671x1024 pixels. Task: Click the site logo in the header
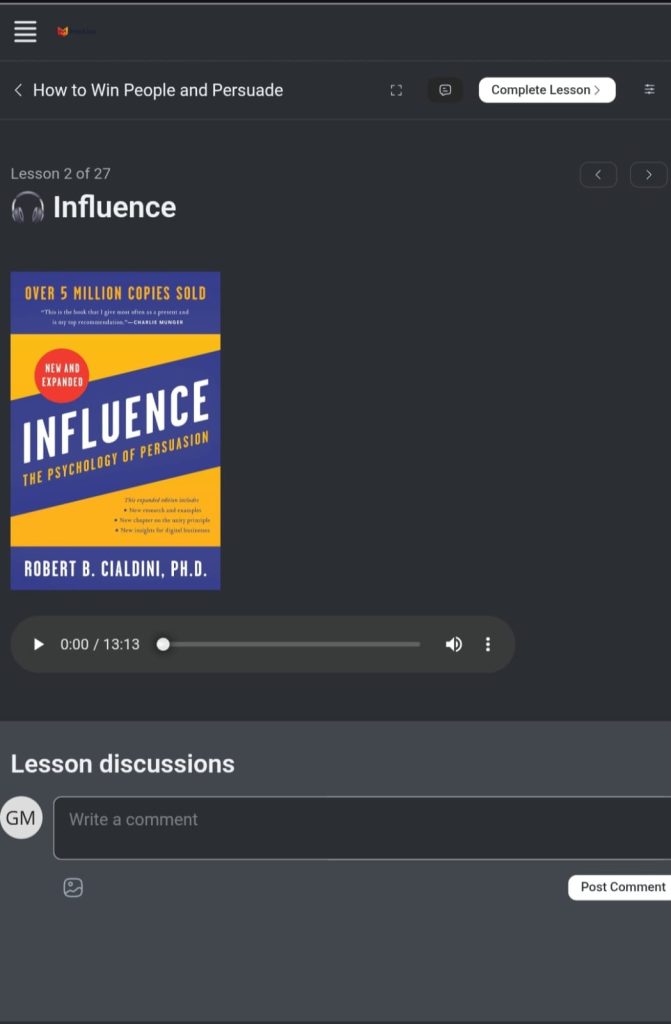[75, 32]
